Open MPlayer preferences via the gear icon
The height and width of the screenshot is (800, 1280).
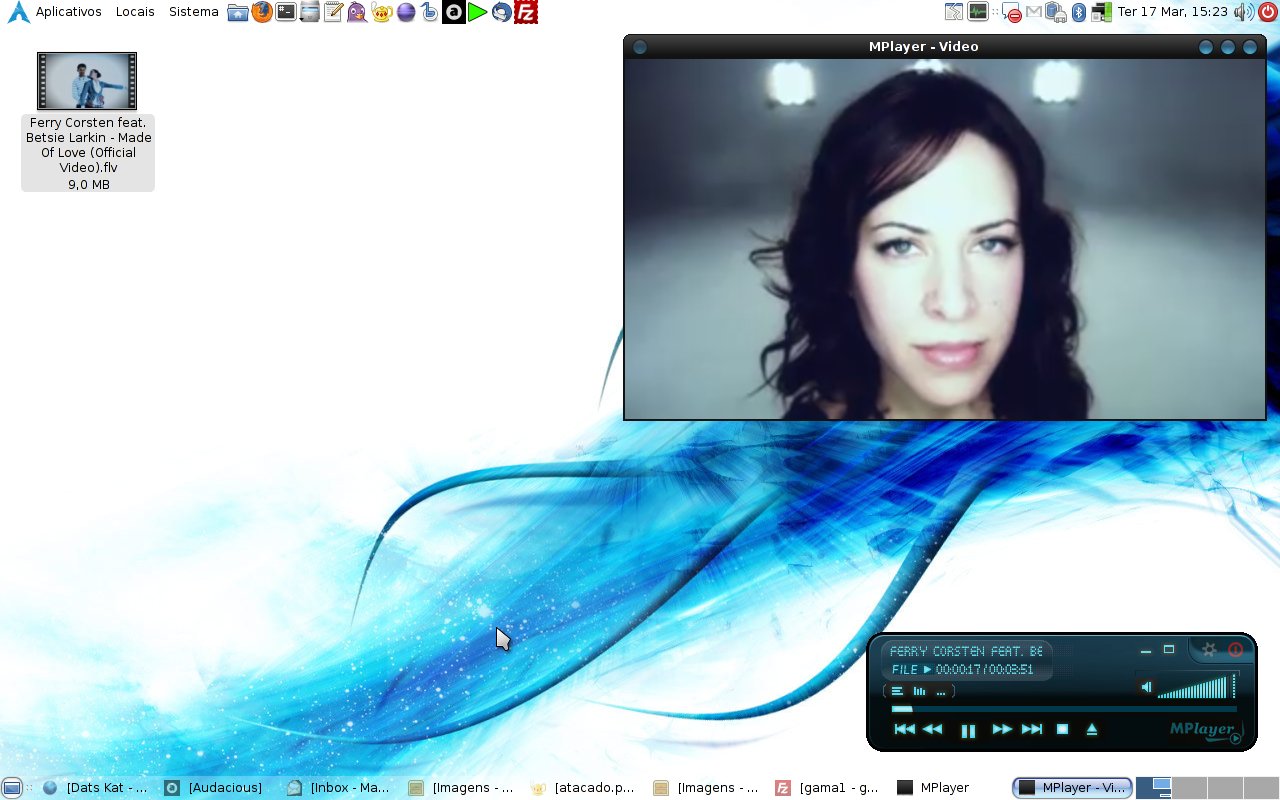[1209, 650]
